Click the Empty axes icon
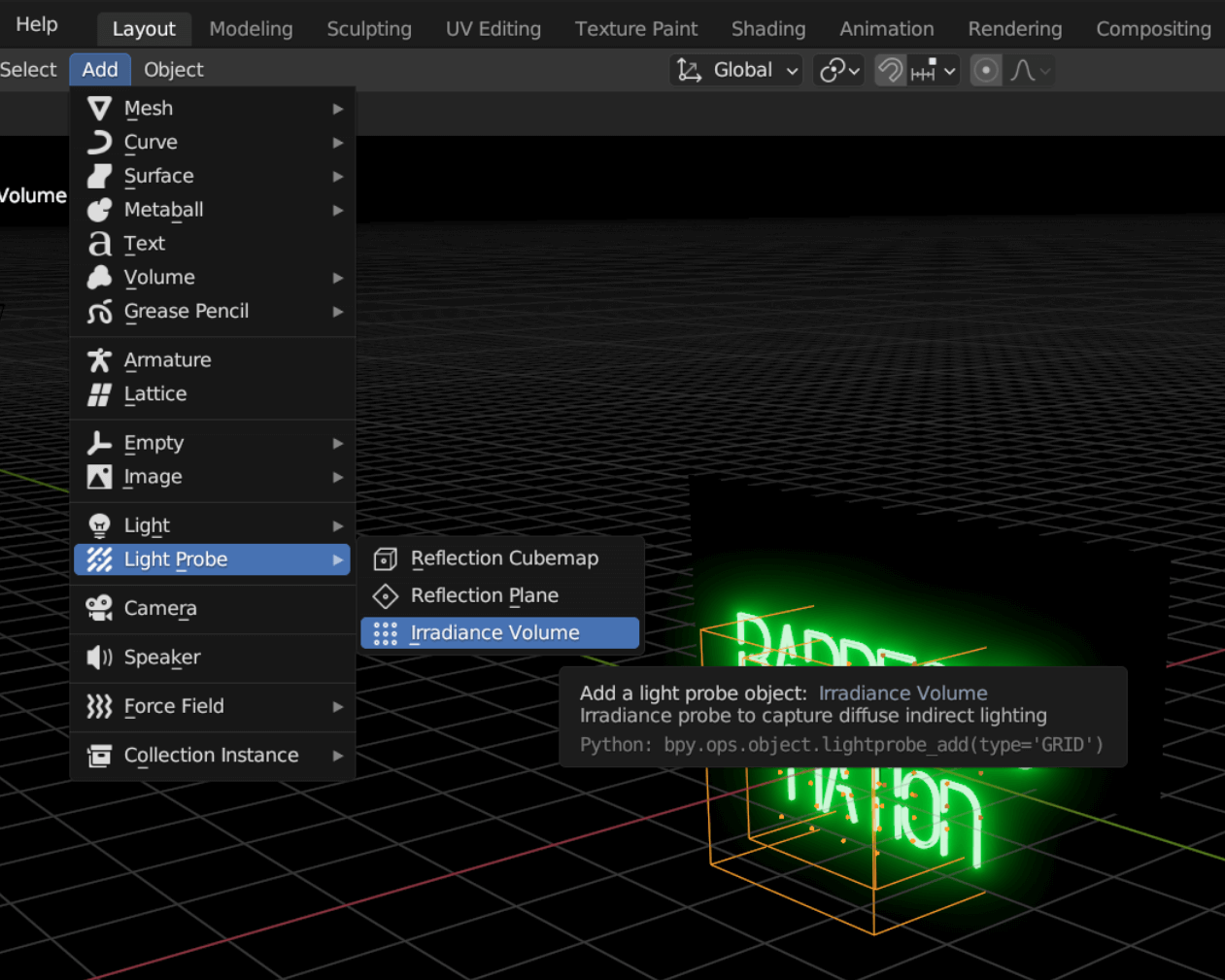The height and width of the screenshot is (980, 1225). (x=99, y=443)
